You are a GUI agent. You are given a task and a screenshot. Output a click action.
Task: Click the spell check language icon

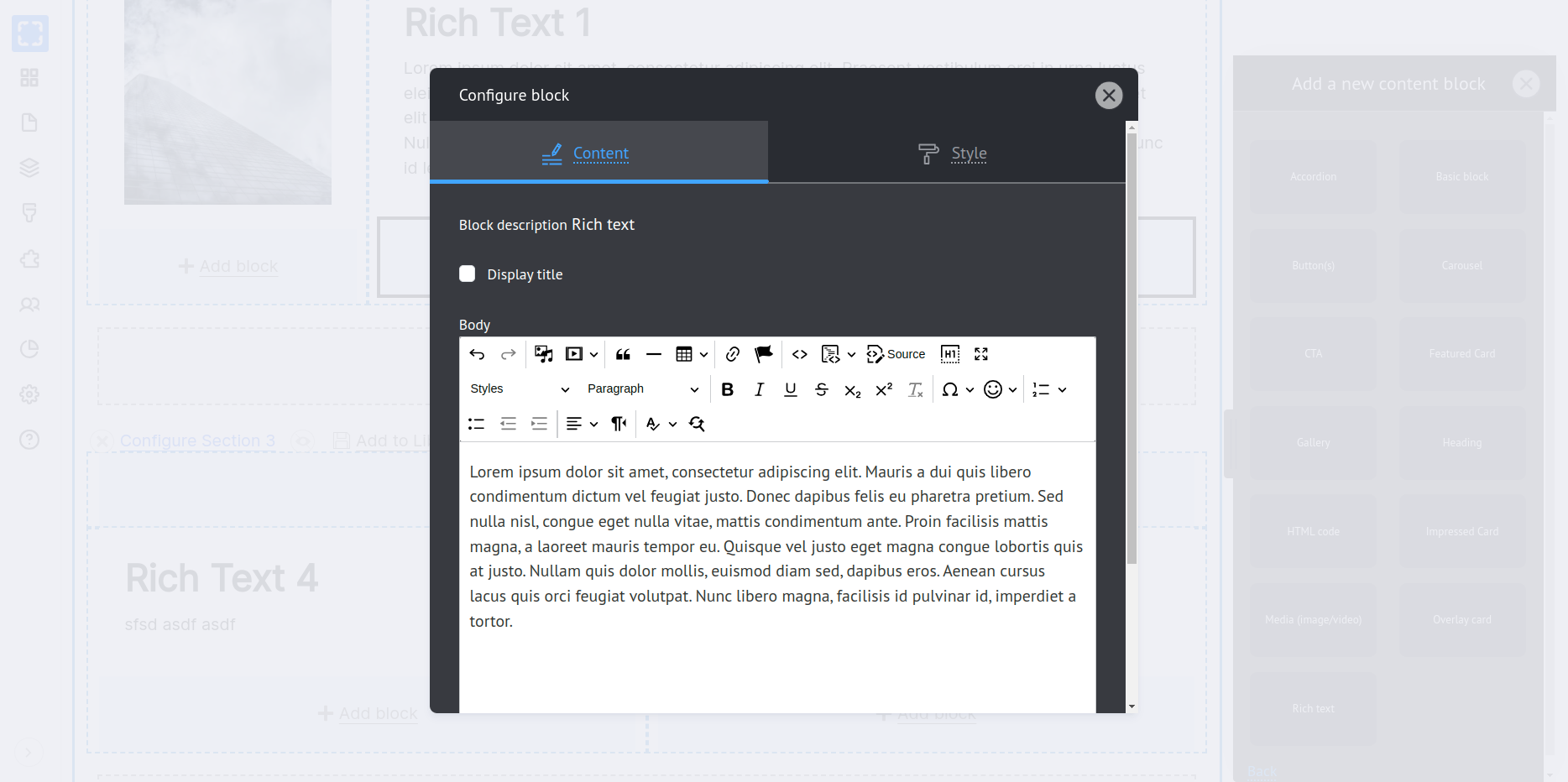point(653,424)
